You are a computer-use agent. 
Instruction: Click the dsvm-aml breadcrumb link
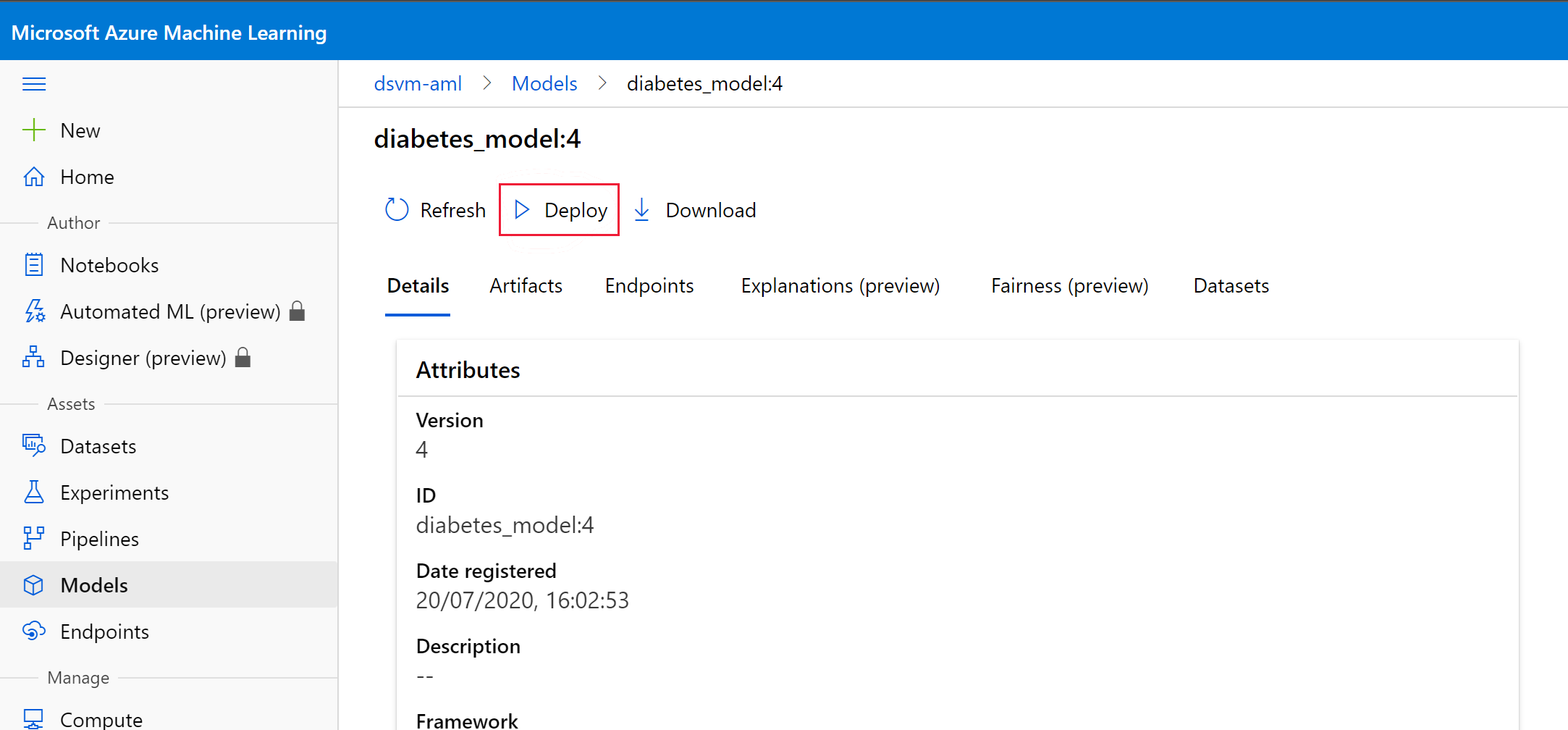(x=418, y=84)
